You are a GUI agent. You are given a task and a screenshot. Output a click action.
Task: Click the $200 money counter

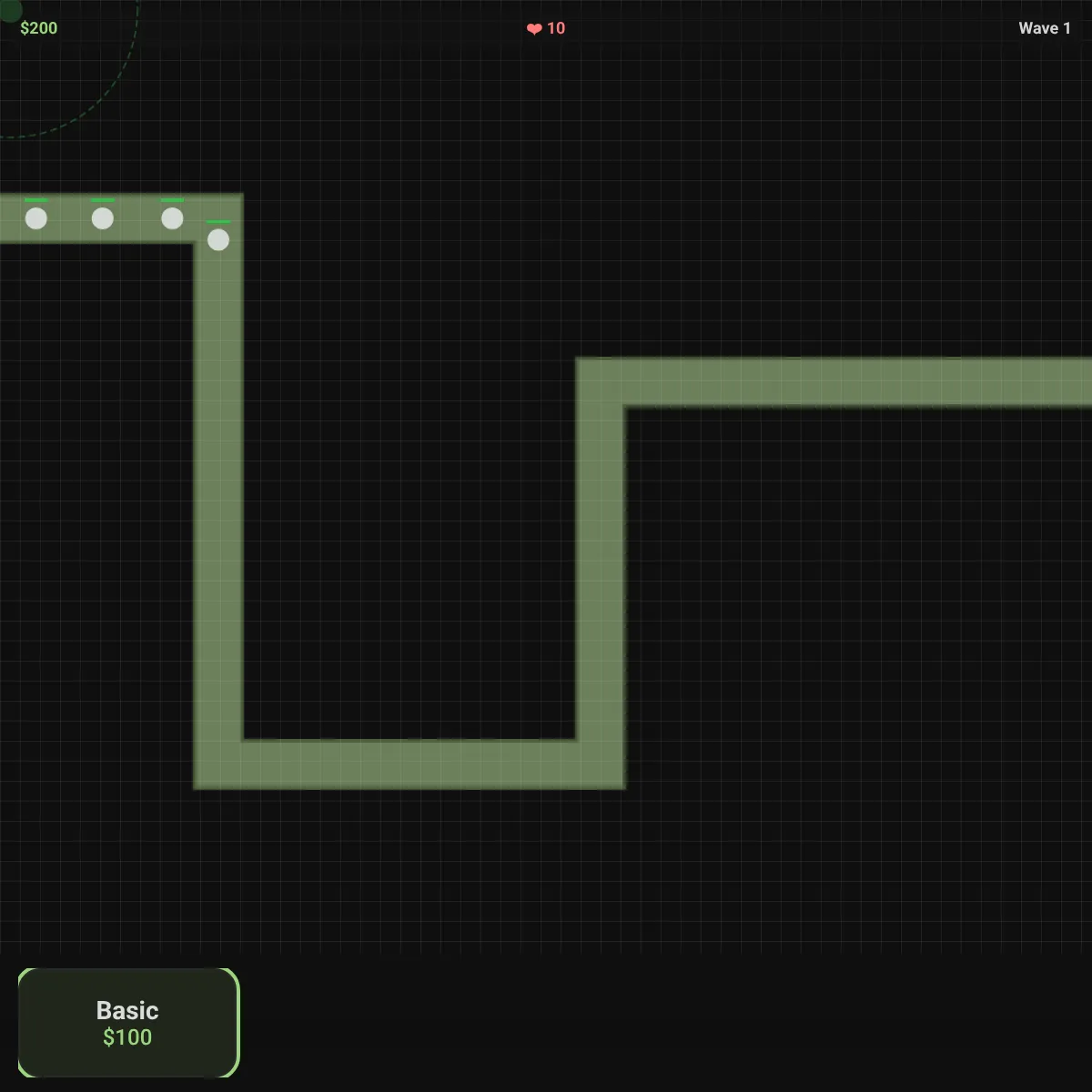coord(38,28)
